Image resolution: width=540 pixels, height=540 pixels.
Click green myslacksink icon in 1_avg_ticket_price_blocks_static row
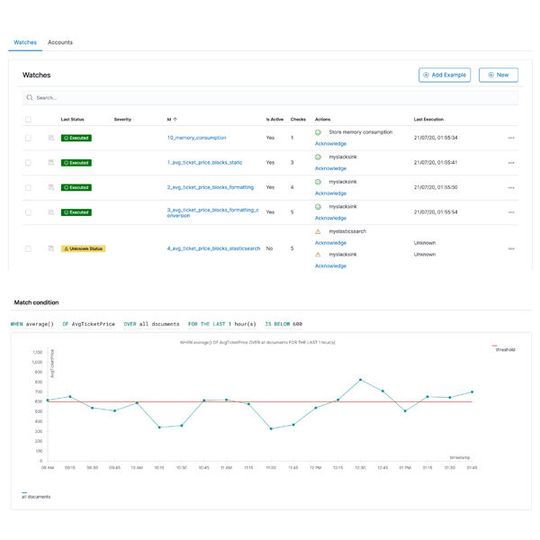318,157
